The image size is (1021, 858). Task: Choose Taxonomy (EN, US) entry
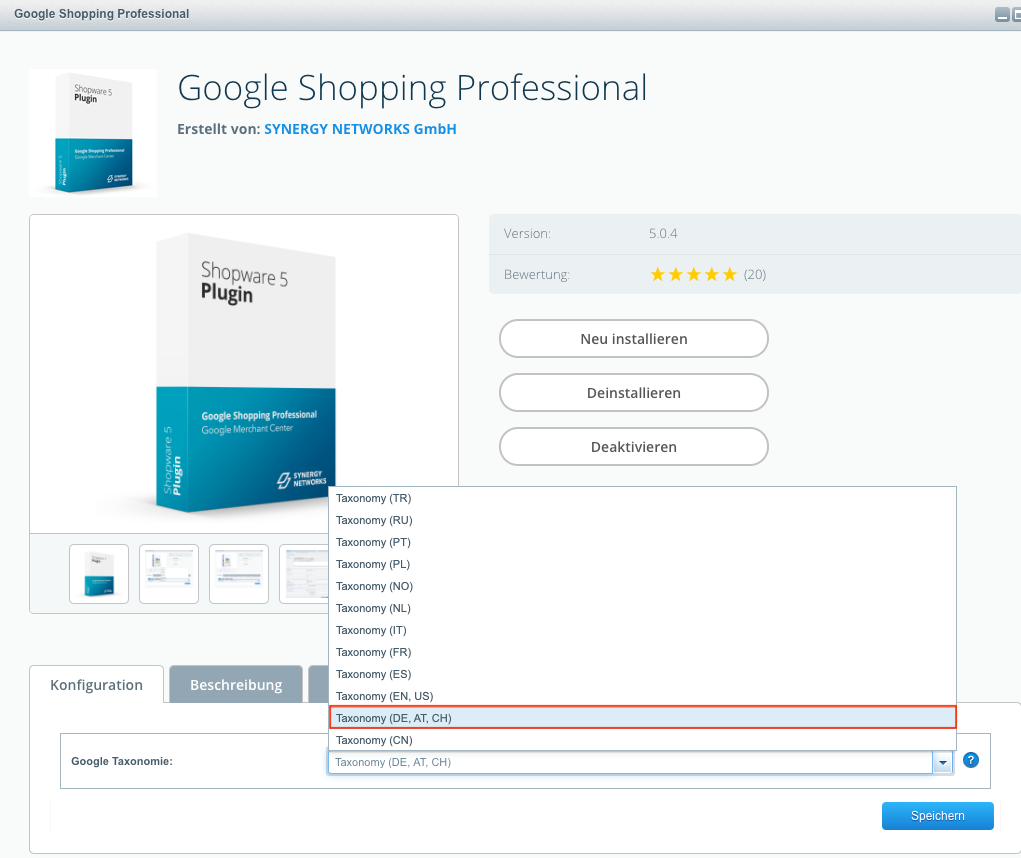642,696
